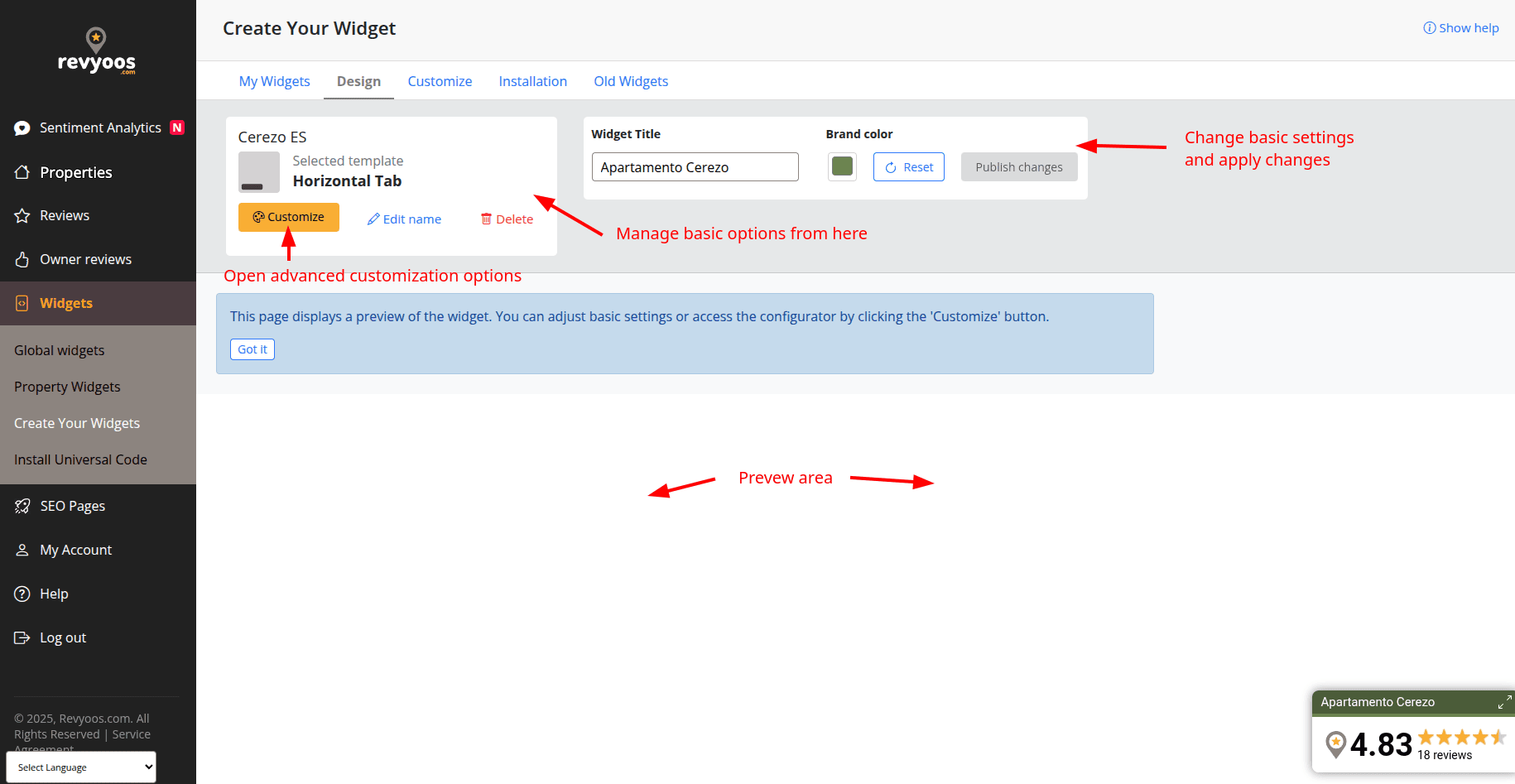Click the Reset button
Viewport: 1515px width, 784px height.
coord(909,167)
